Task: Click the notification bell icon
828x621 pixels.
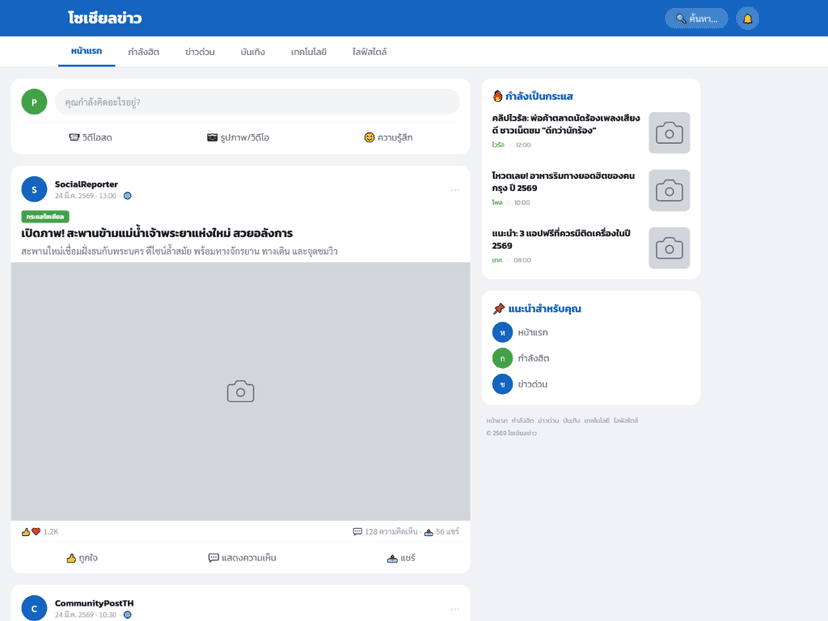Action: point(747,18)
